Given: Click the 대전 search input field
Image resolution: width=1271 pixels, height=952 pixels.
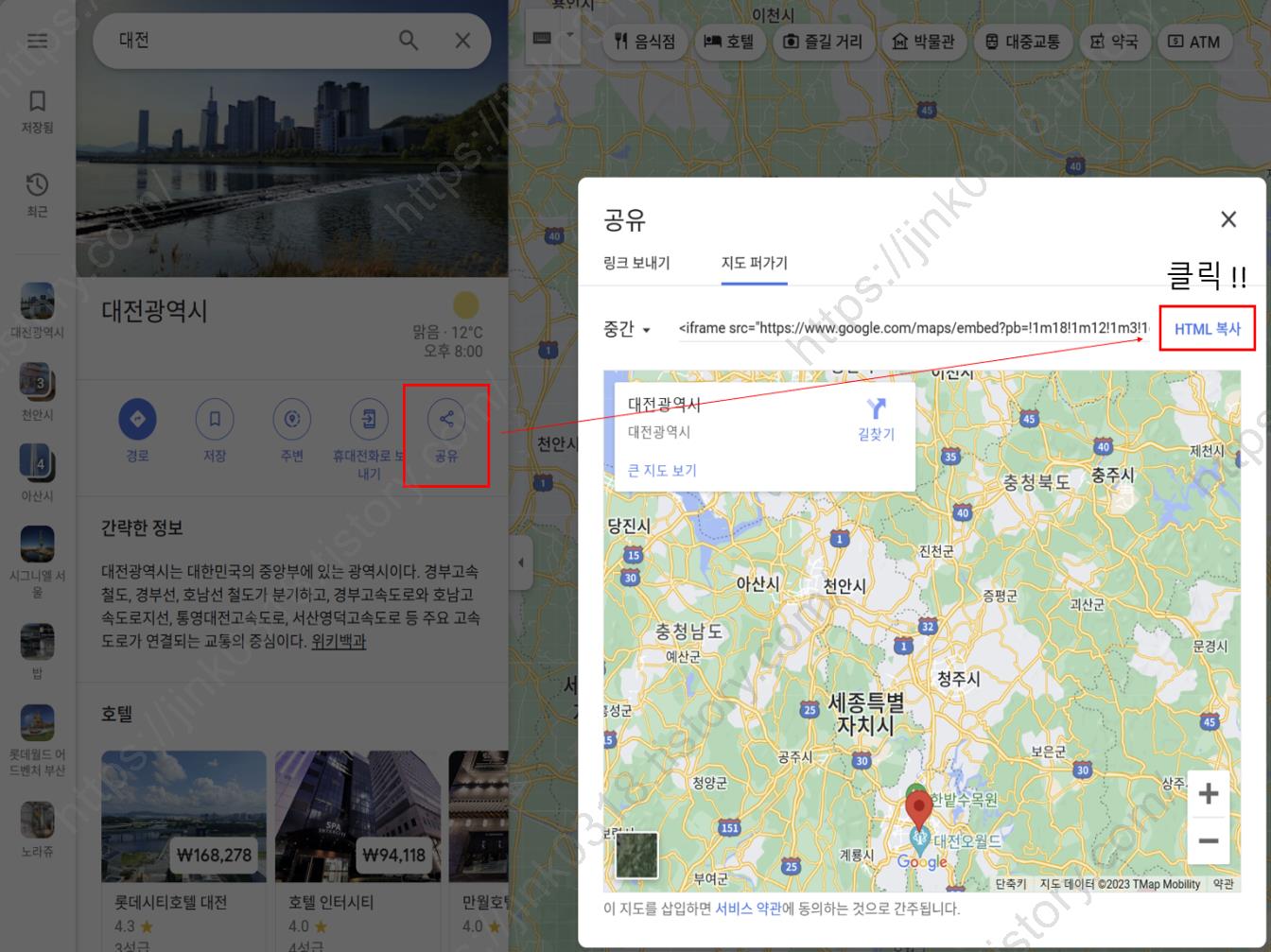Looking at the screenshot, I should pos(251,41).
